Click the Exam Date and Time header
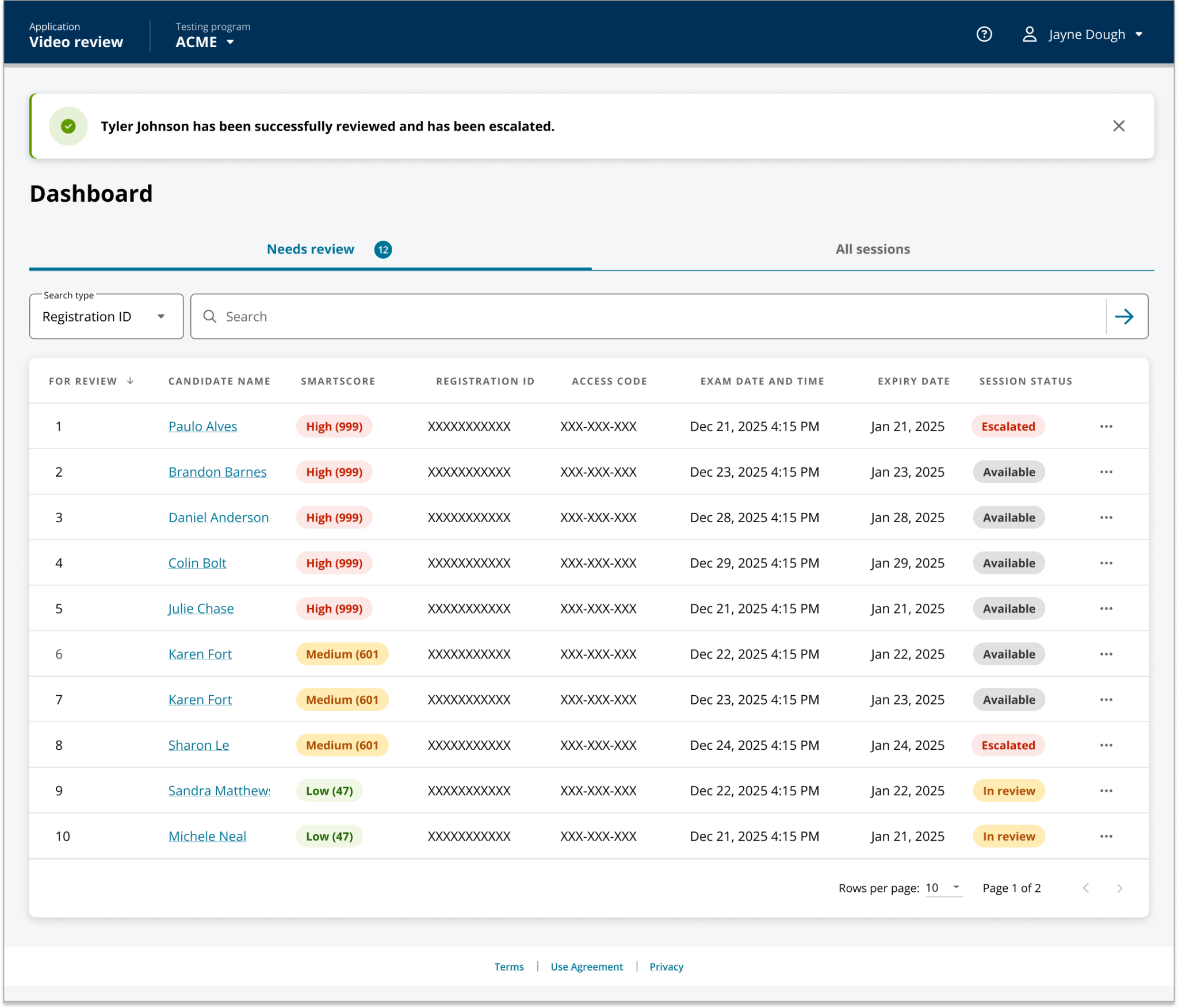Image resolution: width=1178 pixels, height=1008 pixels. (x=762, y=381)
